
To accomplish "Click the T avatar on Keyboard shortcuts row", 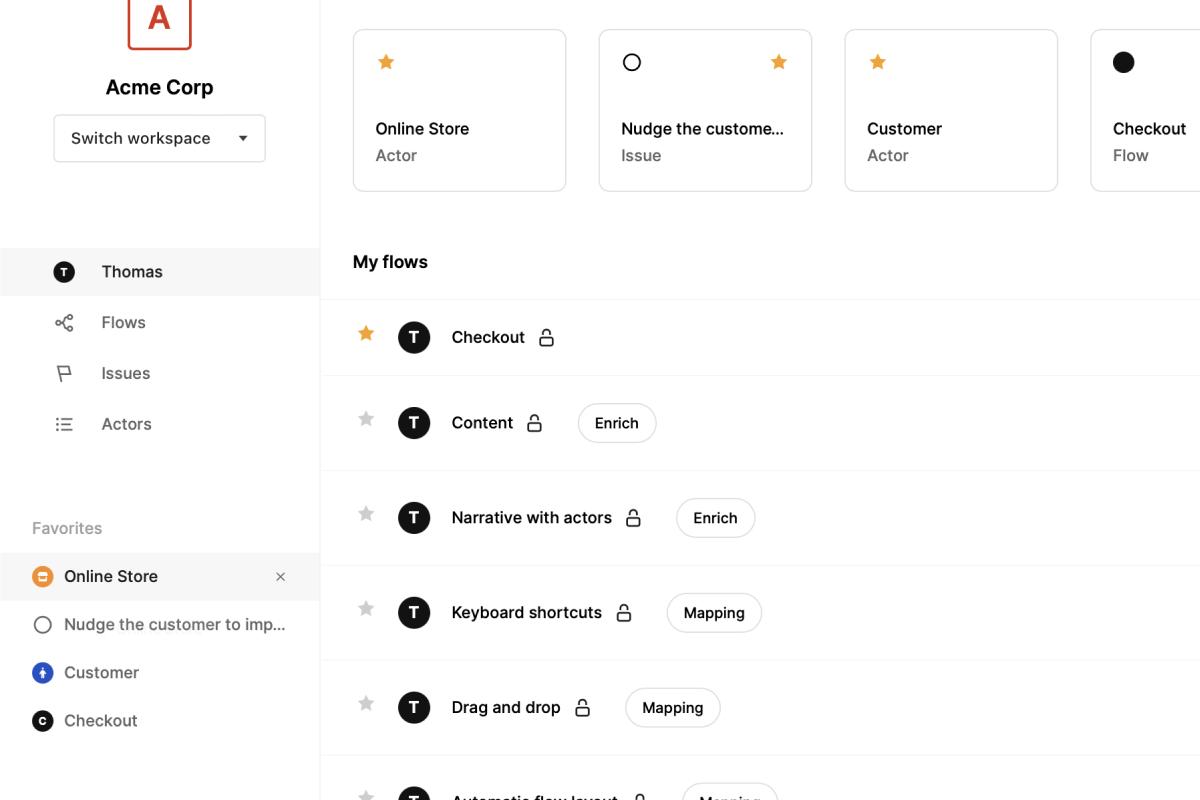I will click(414, 613).
